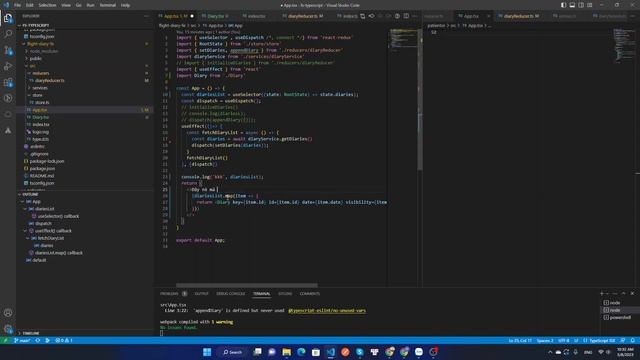Switch to the Output panel tab
Screen dimensions: 640x360
[201, 293]
